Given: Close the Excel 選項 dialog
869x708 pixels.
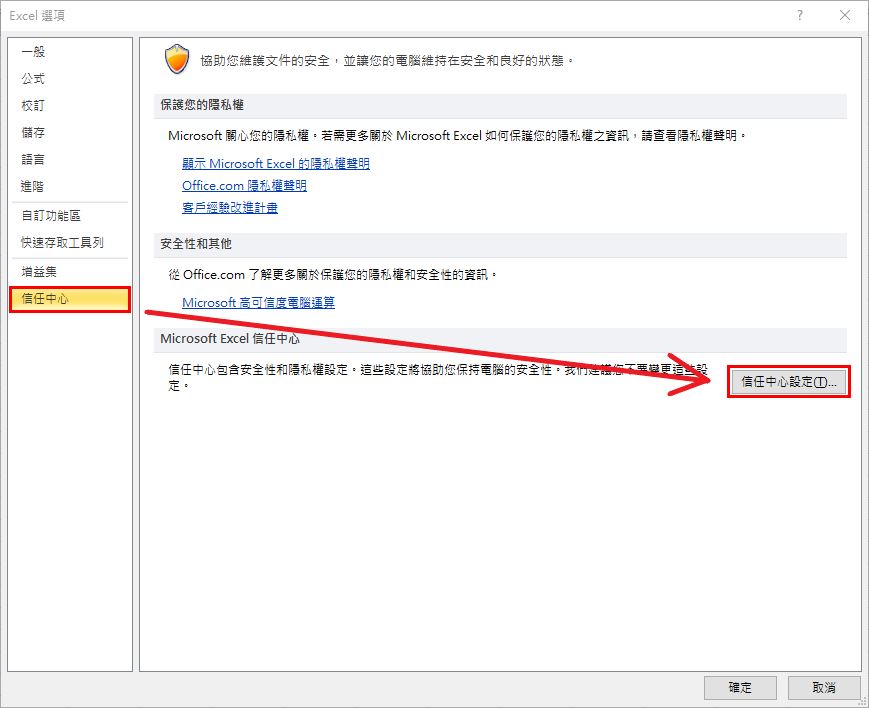Looking at the screenshot, I should [845, 16].
